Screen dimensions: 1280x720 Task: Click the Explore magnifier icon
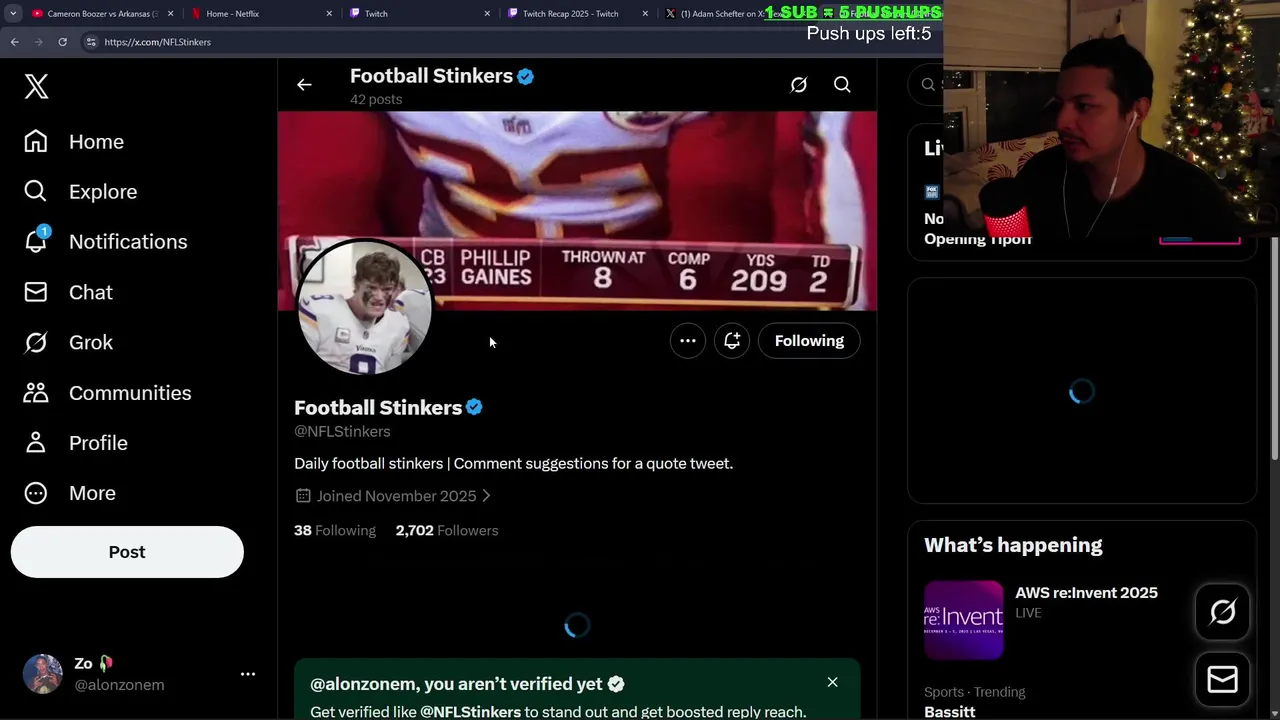(36, 192)
